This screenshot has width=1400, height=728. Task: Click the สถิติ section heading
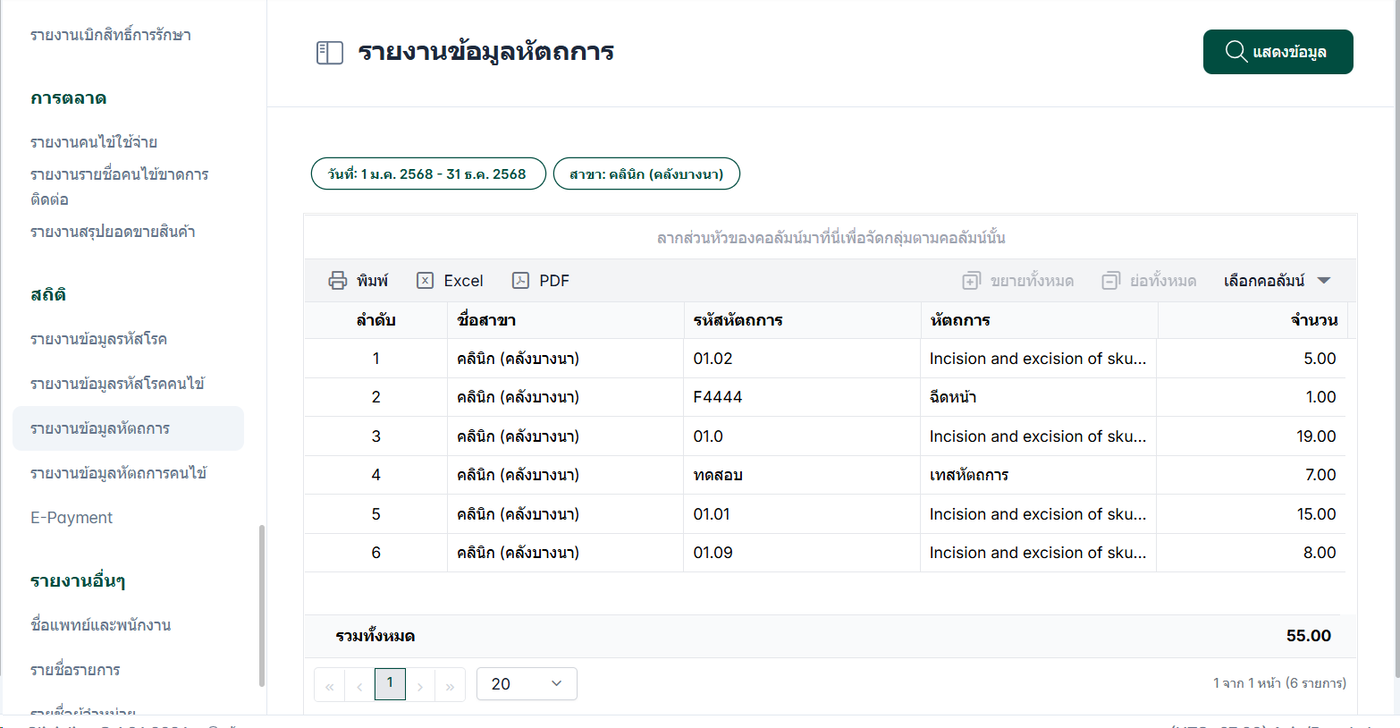pos(48,295)
